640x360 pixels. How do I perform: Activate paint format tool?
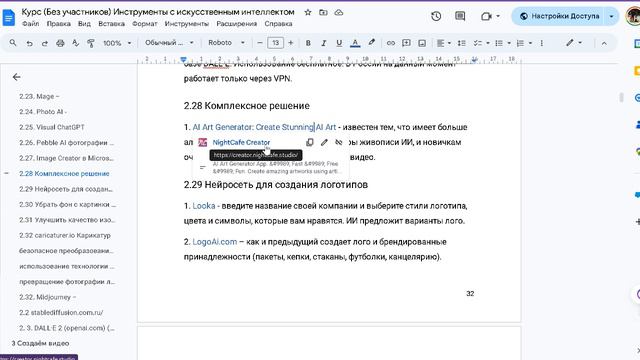(x=91, y=43)
